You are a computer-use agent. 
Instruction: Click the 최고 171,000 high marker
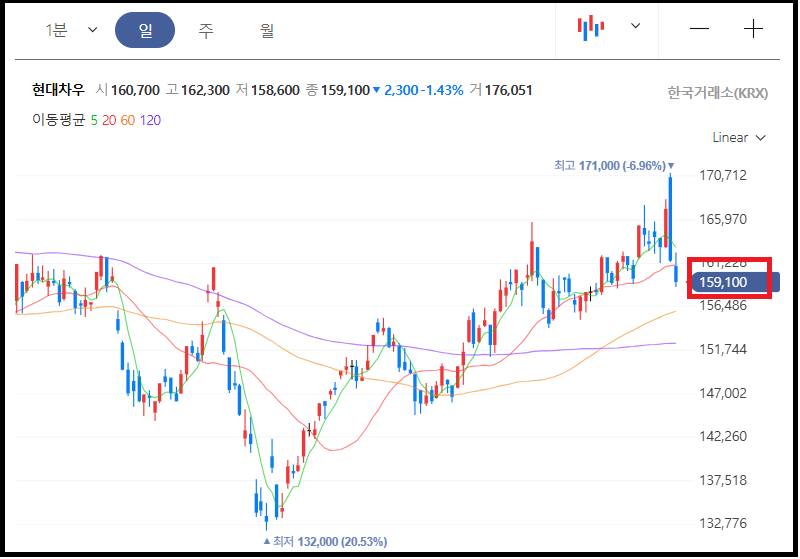pyautogui.click(x=614, y=166)
